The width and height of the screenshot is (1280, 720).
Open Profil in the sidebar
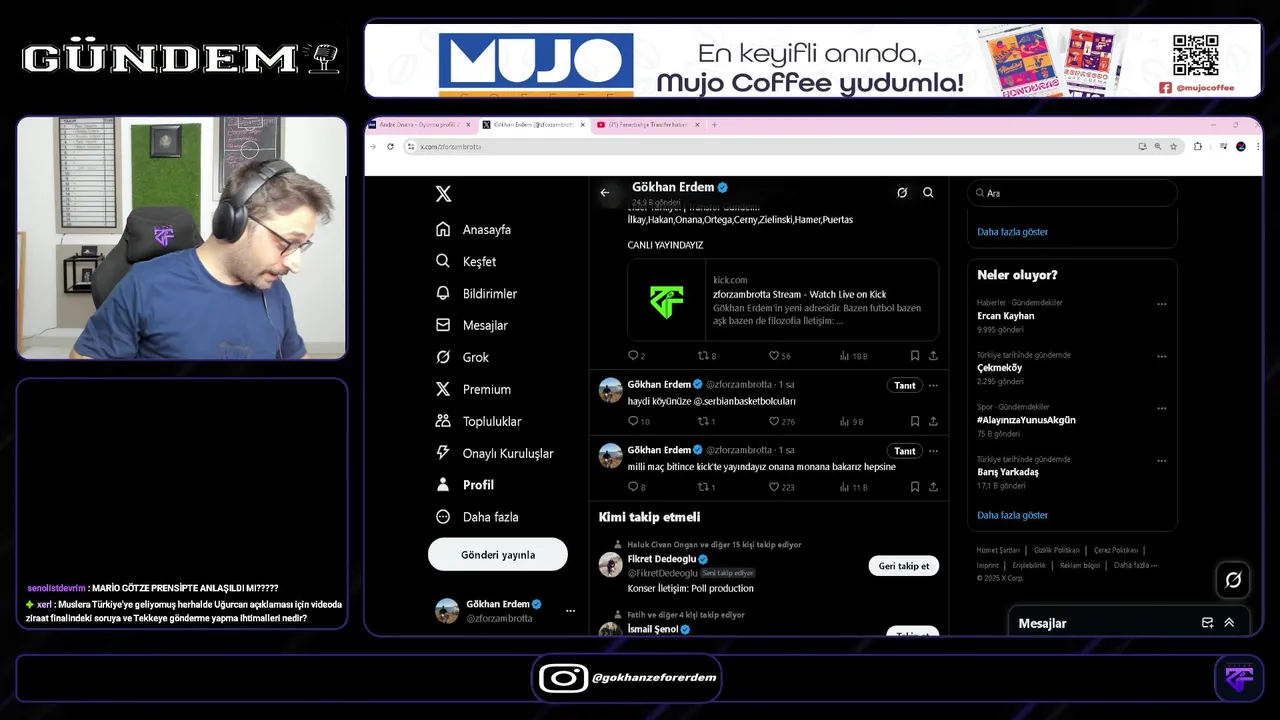click(x=465, y=485)
